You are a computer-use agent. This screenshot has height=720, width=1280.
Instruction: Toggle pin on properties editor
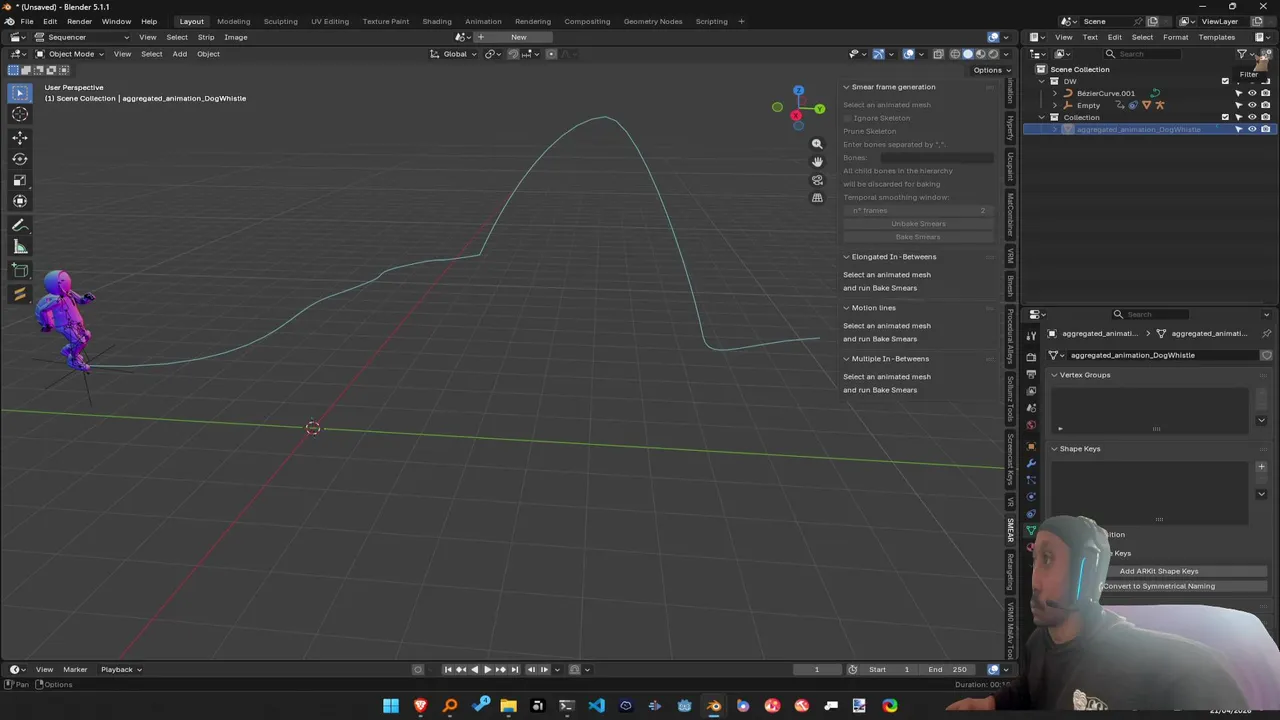coord(1266,333)
